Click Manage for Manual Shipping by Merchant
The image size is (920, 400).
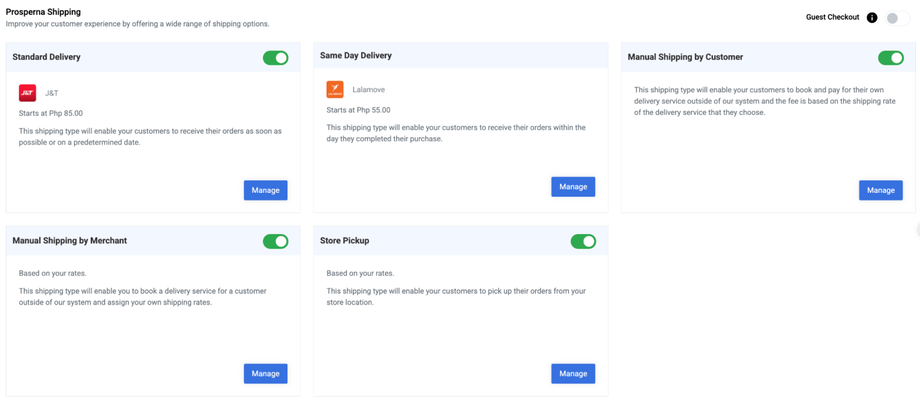[265, 374]
